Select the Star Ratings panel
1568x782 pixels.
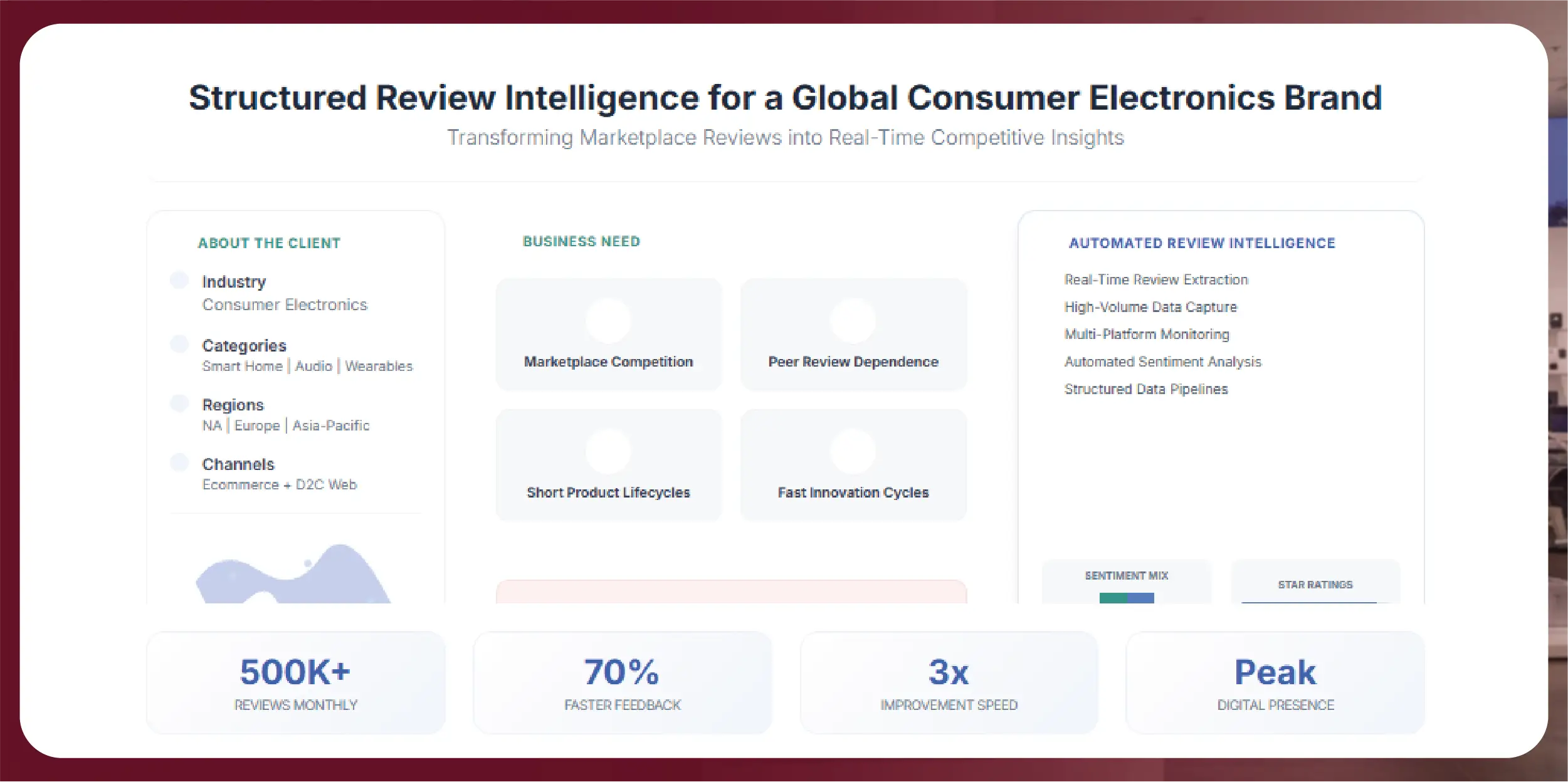pos(1315,585)
